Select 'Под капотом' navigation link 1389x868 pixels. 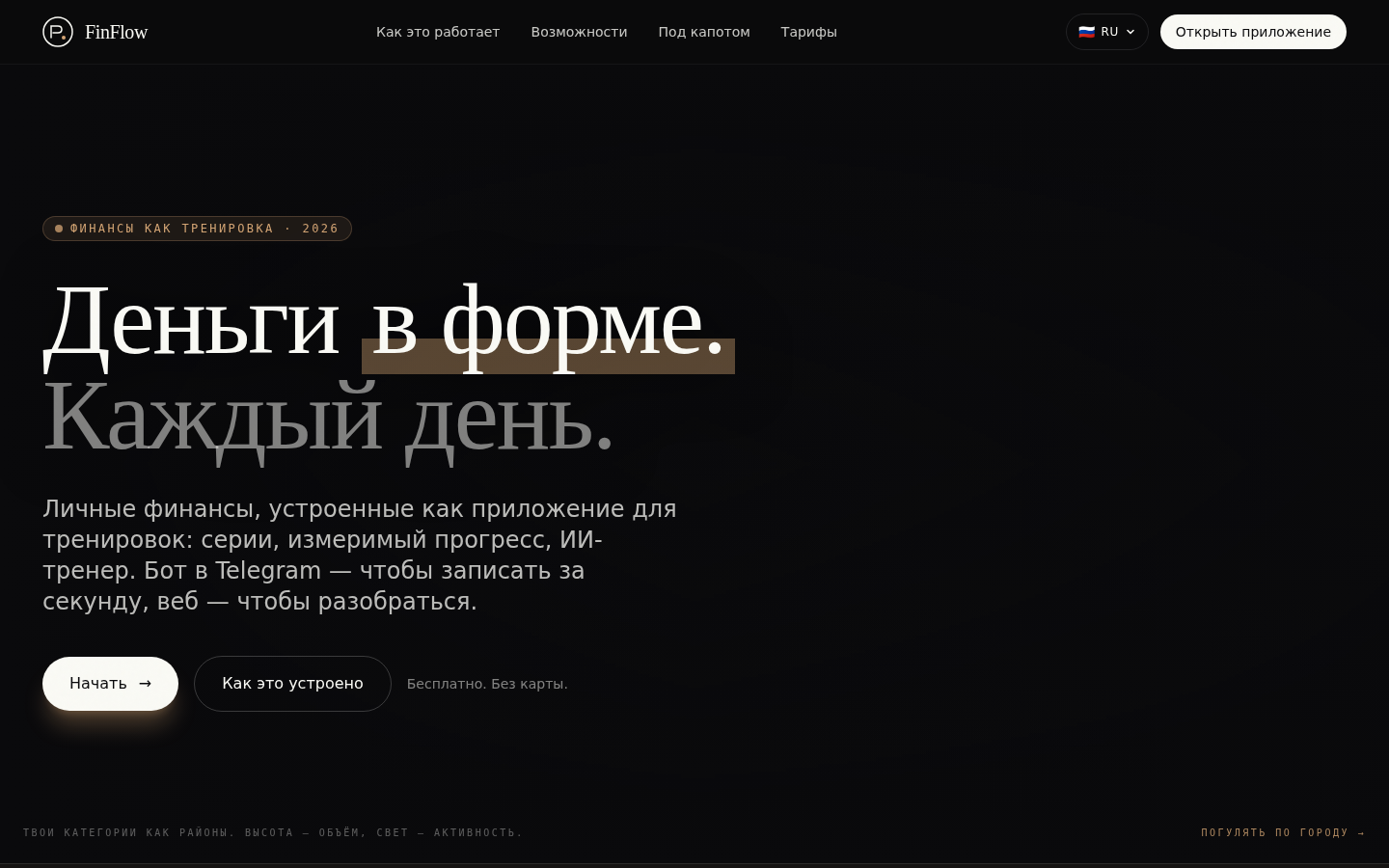coord(704,32)
